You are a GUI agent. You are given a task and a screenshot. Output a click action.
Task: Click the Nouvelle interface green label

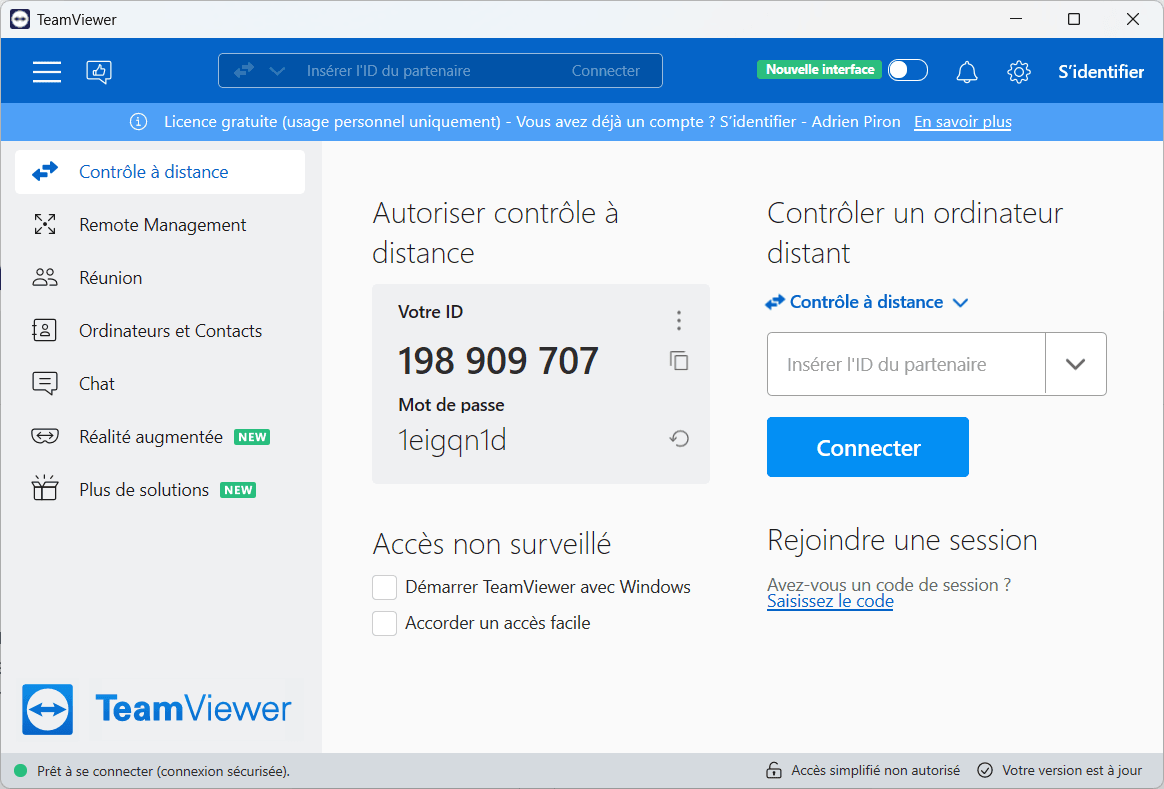[x=820, y=70]
